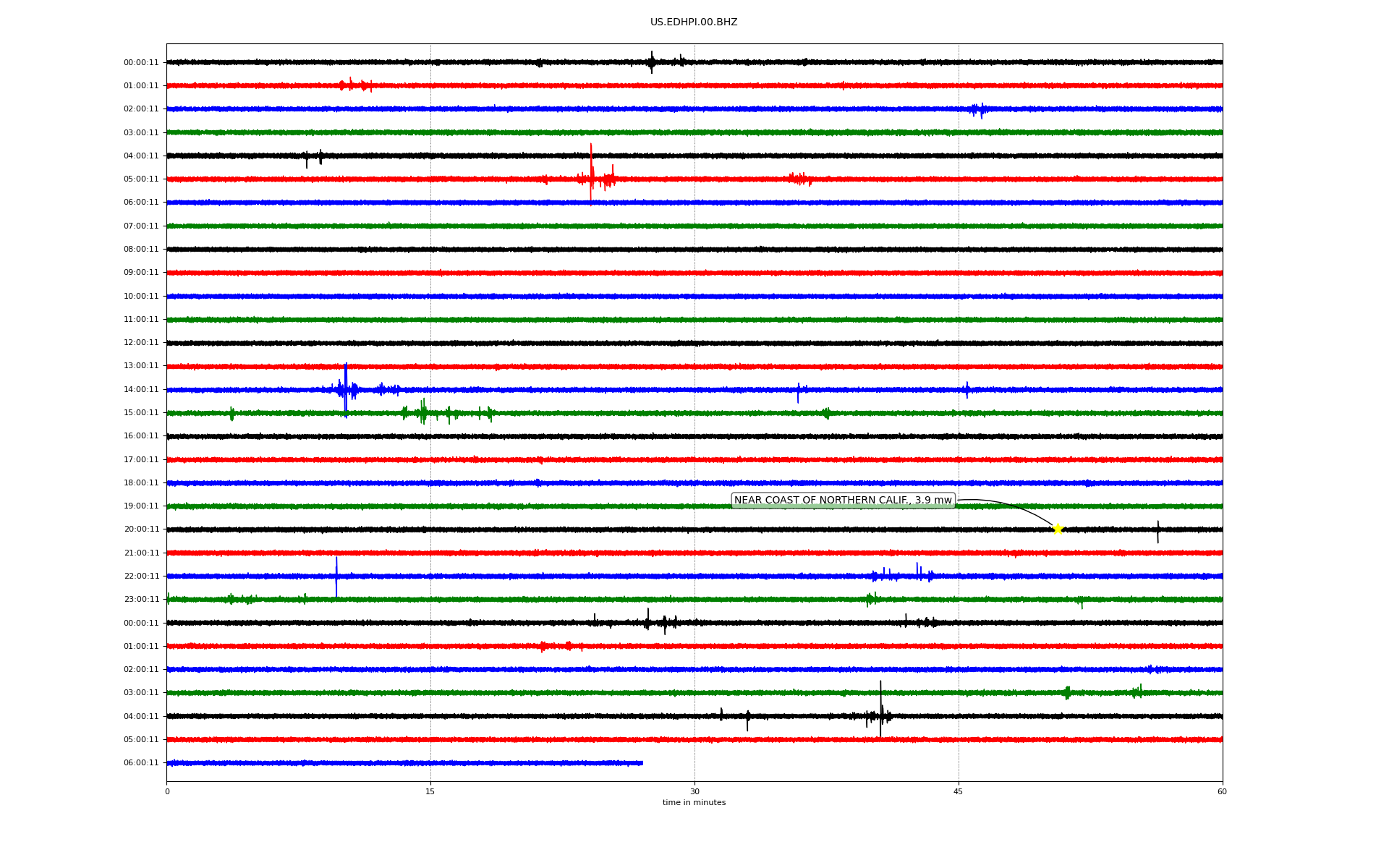This screenshot has height=868, width=1389.
Task: Click the yellow star earthquake marker
Action: 1058,529
